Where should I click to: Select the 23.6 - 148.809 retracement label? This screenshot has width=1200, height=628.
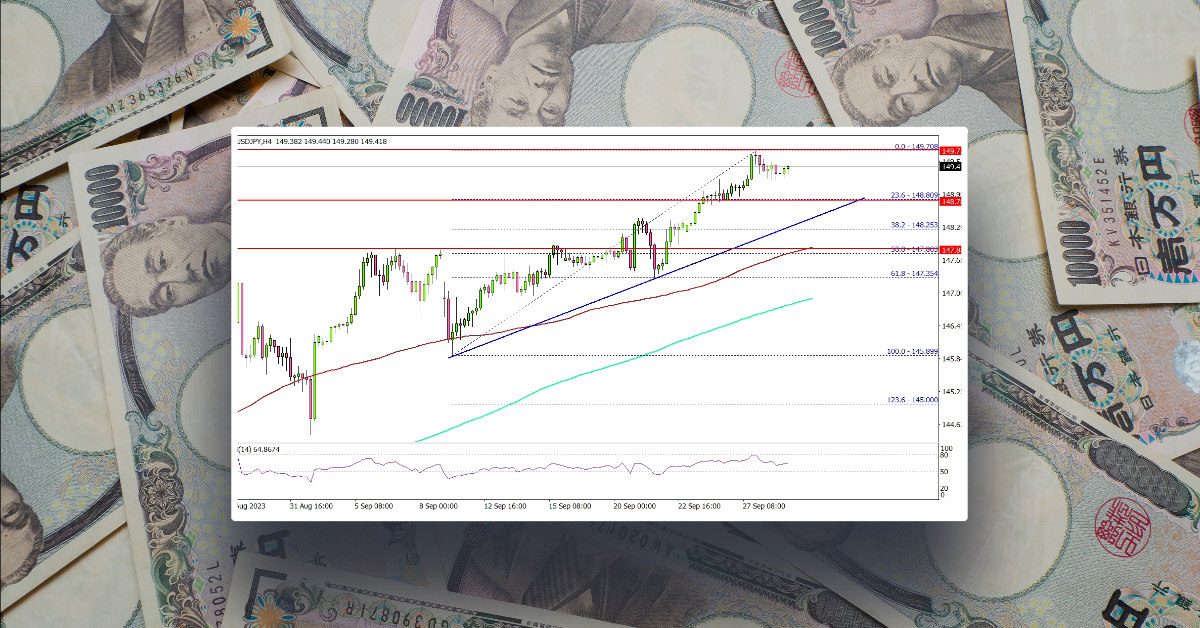pos(915,195)
